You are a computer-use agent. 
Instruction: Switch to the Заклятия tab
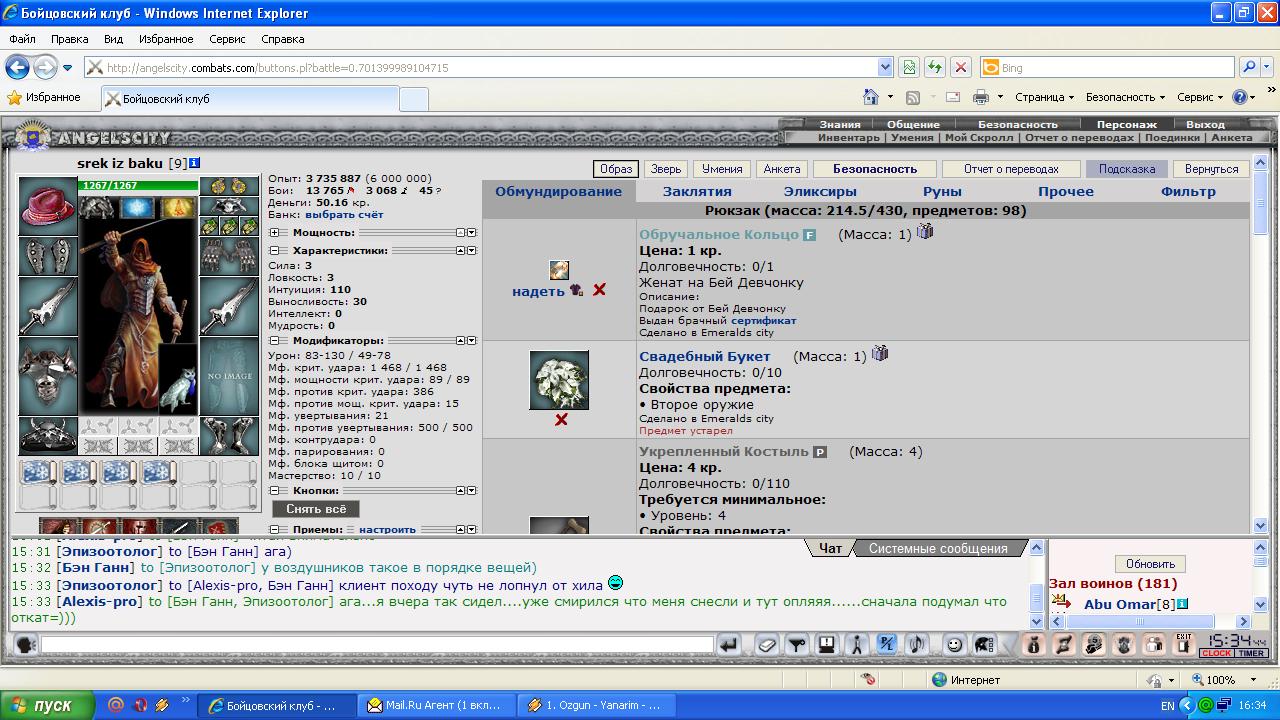(x=697, y=191)
